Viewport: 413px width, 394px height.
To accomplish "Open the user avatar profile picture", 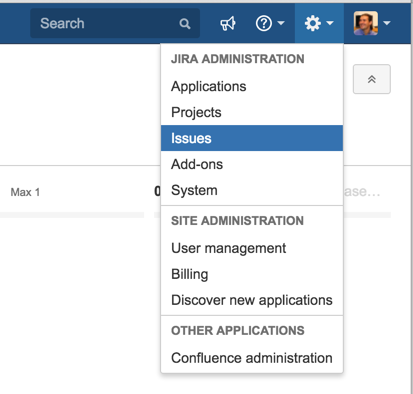I will [x=366, y=23].
